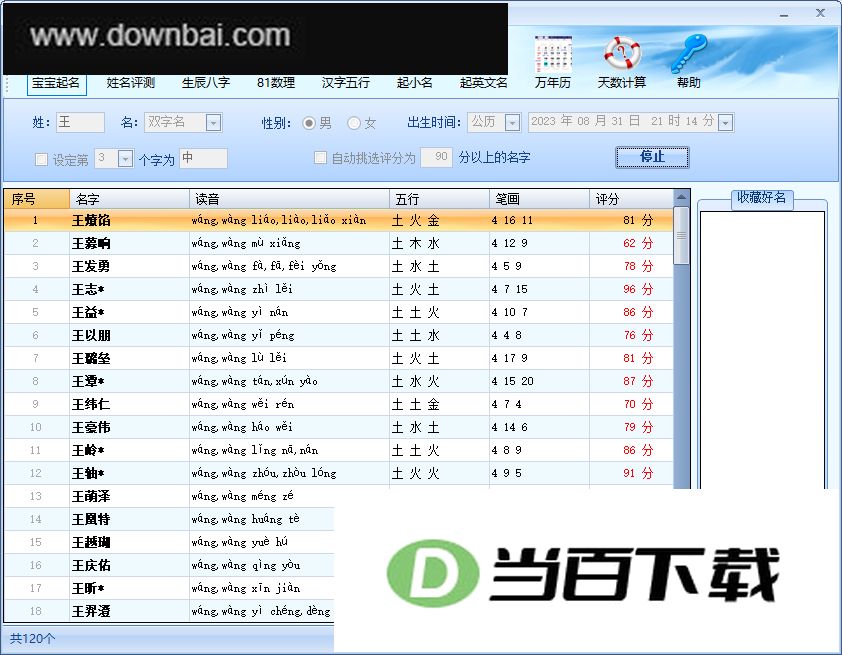This screenshot has height=655, width=842.
Task: Open the 汉字五行 tab
Action: coord(345,83)
